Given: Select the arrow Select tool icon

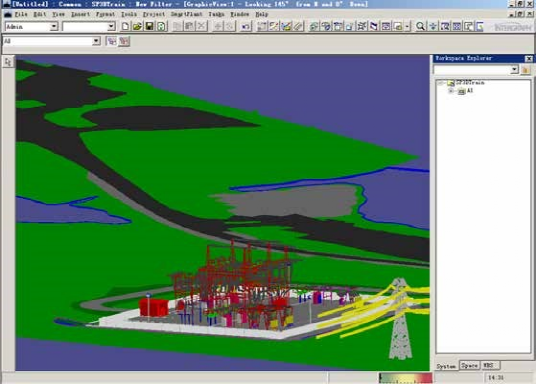Looking at the screenshot, I should tap(8, 62).
